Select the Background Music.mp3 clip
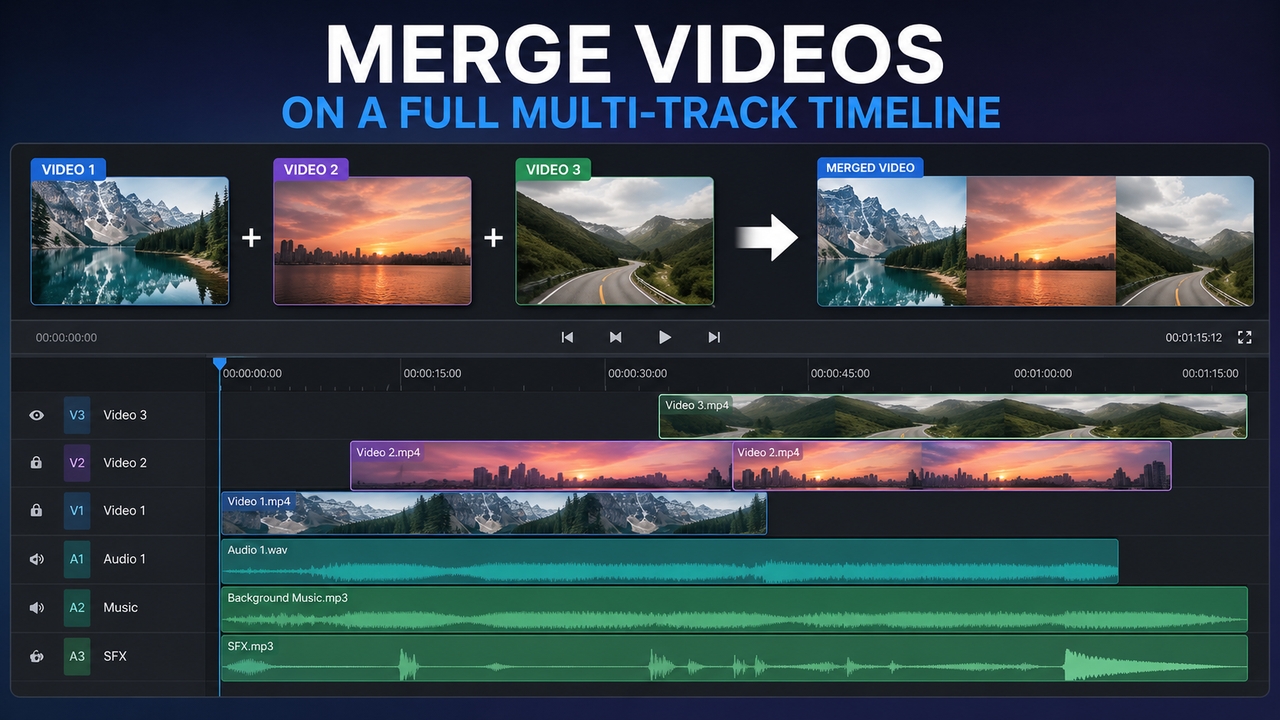Screen dimensions: 1280x720 coord(733,609)
